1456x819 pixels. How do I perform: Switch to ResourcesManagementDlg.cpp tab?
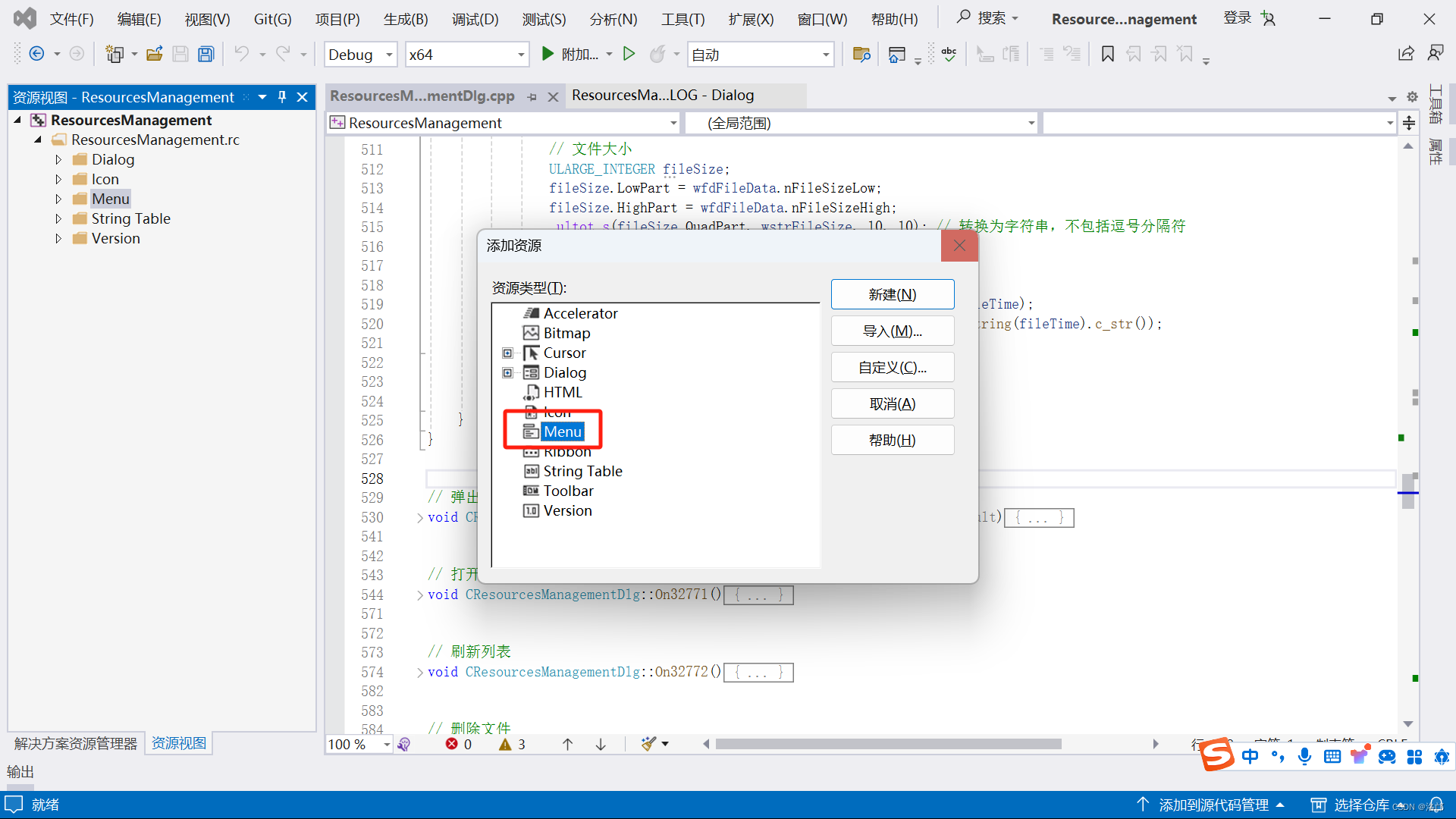(x=421, y=94)
